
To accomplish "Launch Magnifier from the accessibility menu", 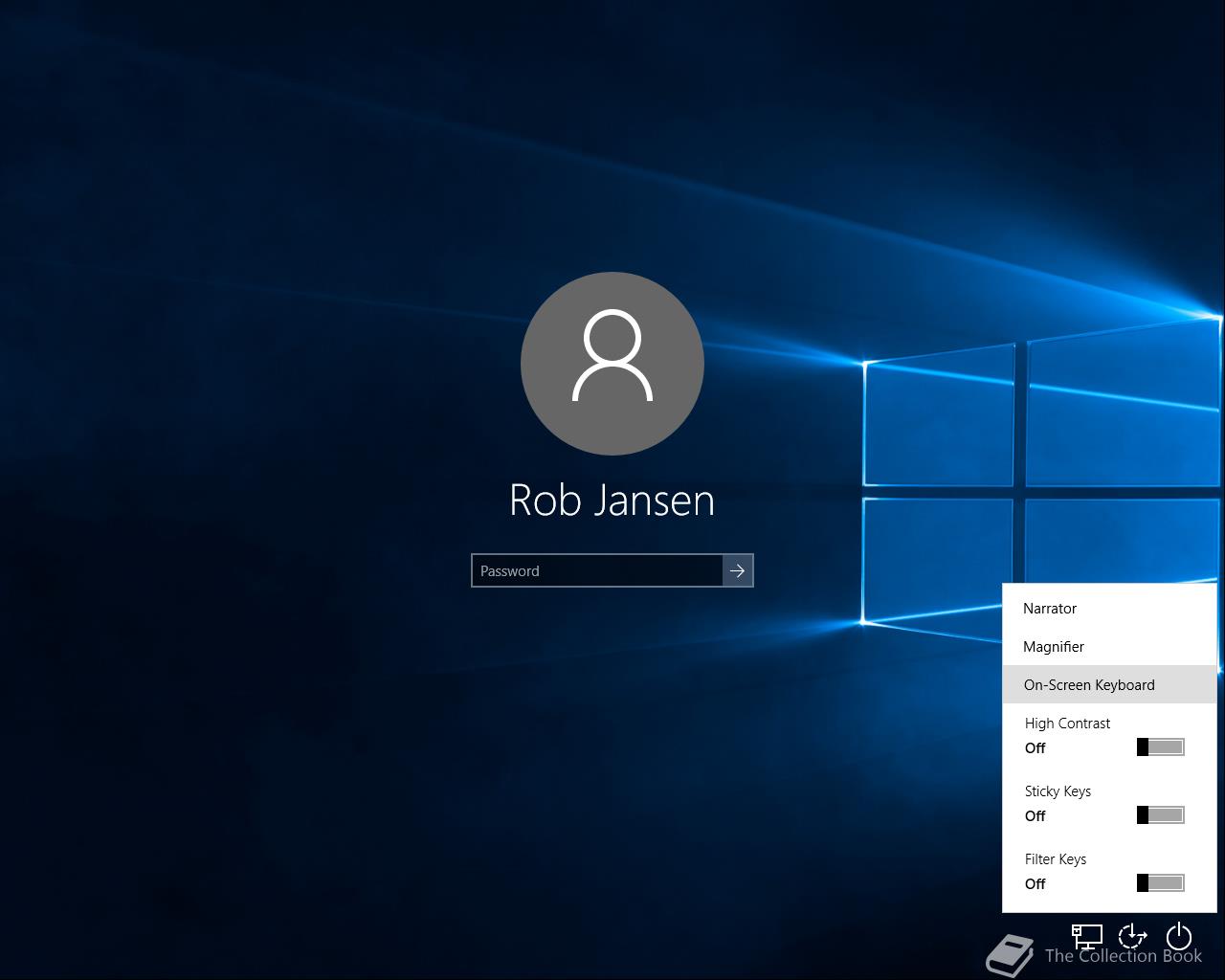I will click(x=1054, y=647).
